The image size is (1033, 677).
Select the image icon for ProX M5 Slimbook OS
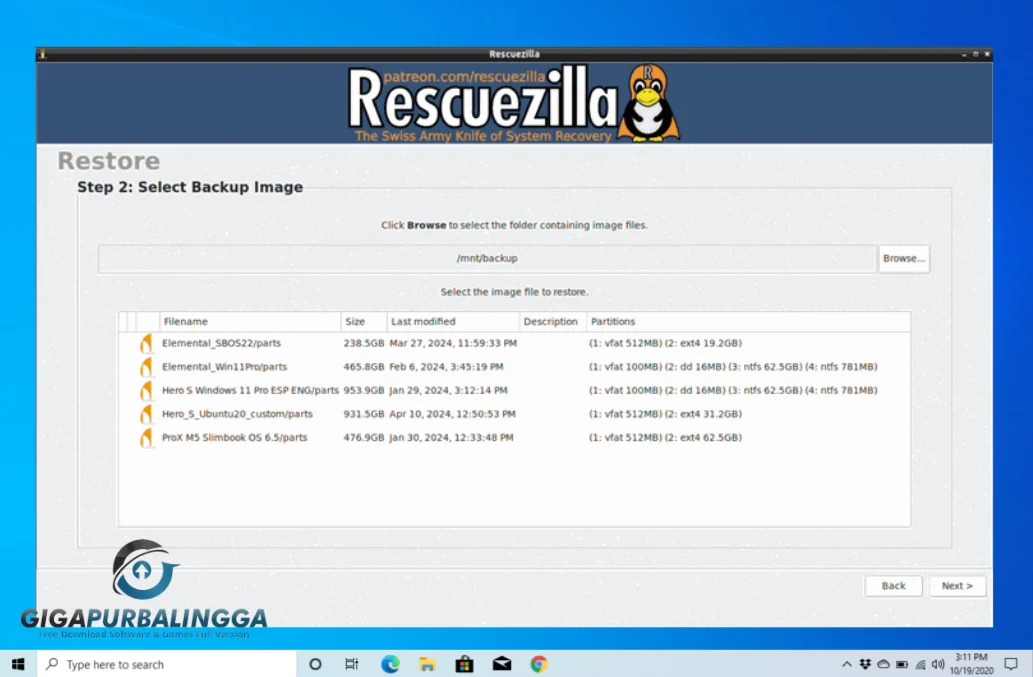click(x=146, y=438)
